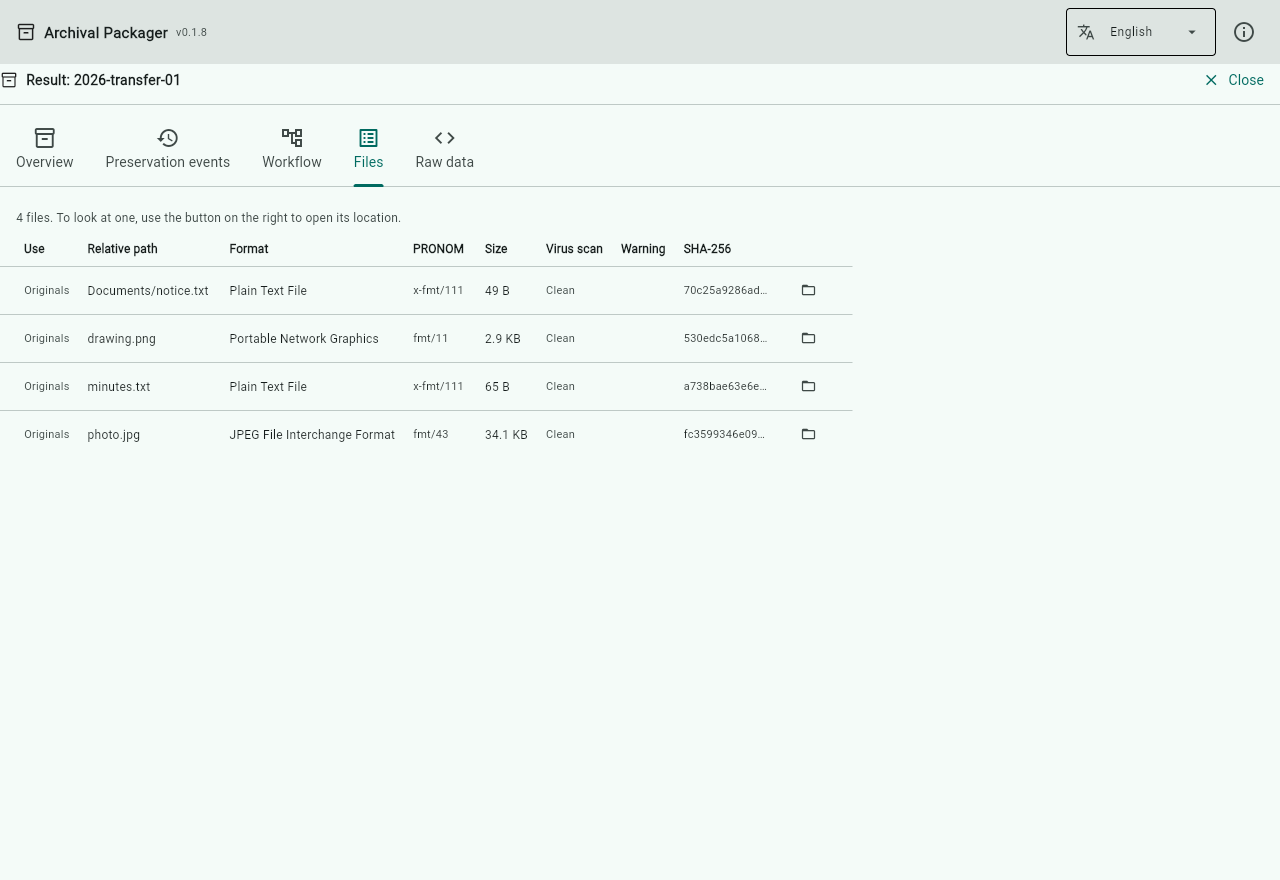The height and width of the screenshot is (880, 1280).
Task: Click the "4 files" helper text
Action: [208, 218]
